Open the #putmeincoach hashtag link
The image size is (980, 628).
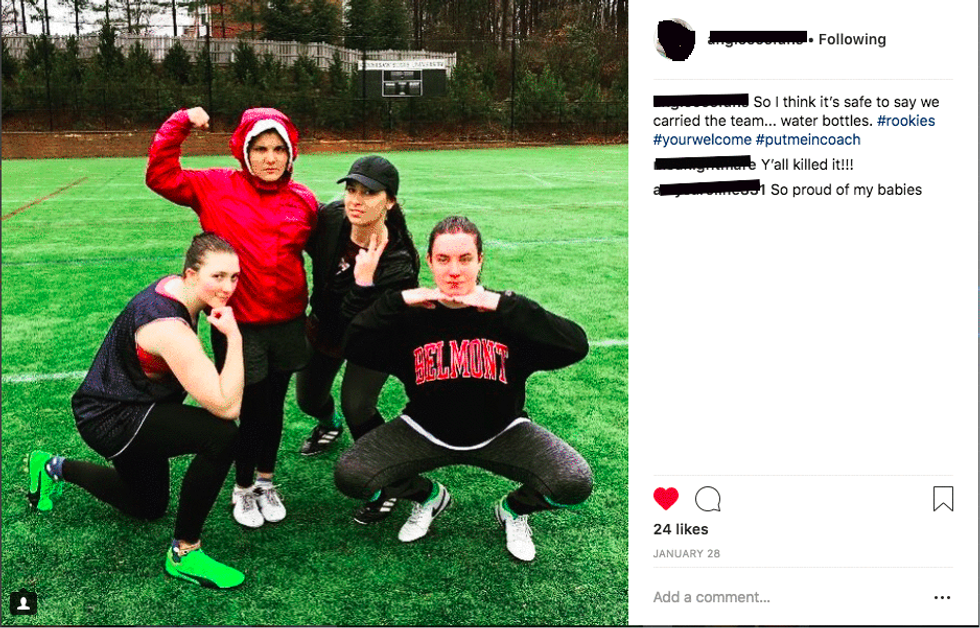coord(808,140)
